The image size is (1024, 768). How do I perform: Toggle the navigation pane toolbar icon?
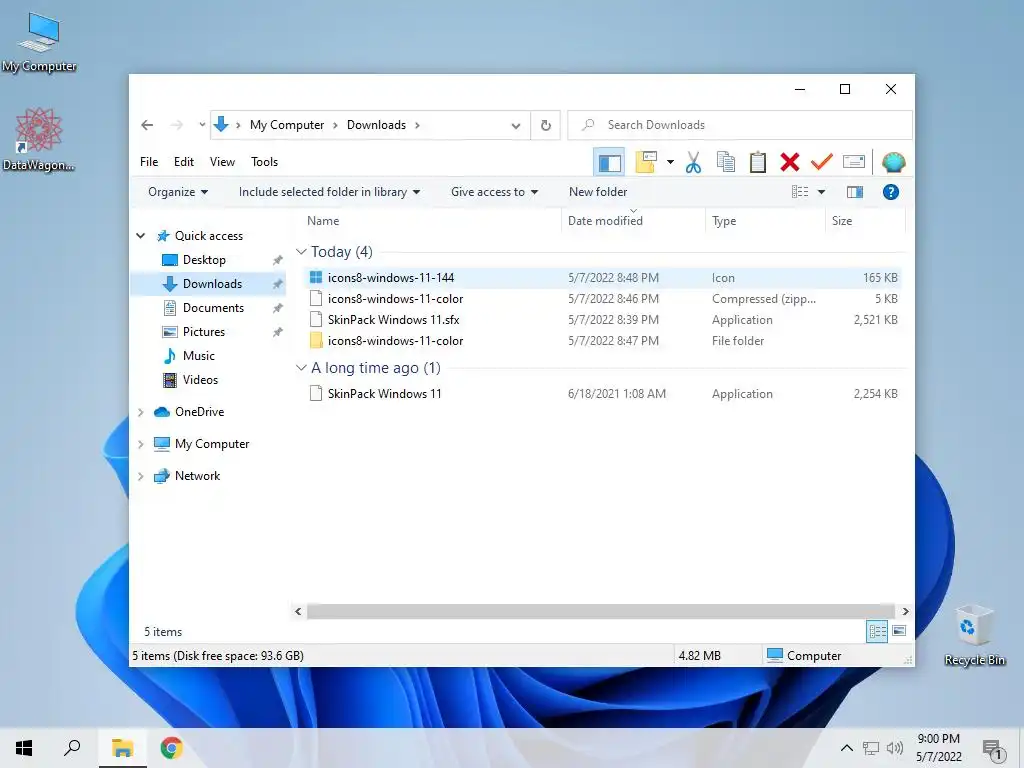pyautogui.click(x=609, y=162)
